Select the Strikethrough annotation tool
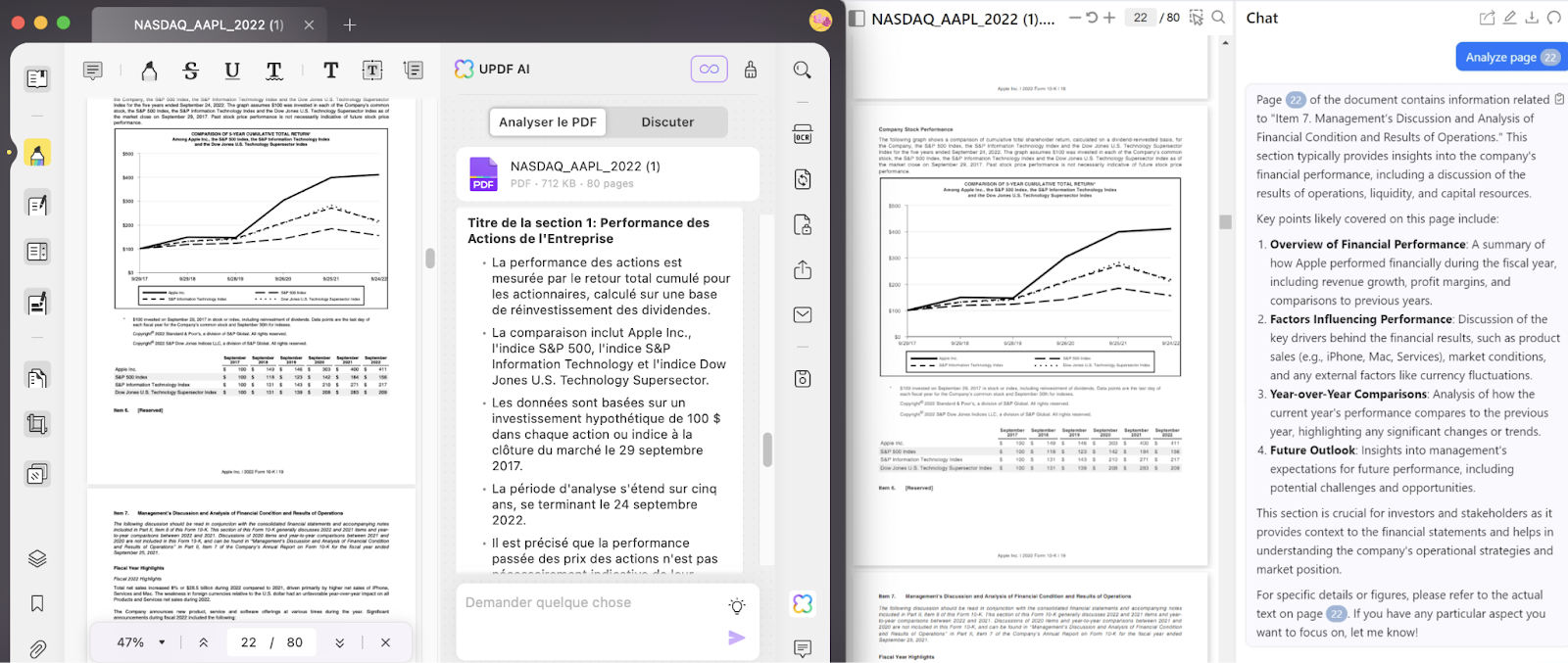Viewport: 1568px width, 663px height. click(191, 71)
